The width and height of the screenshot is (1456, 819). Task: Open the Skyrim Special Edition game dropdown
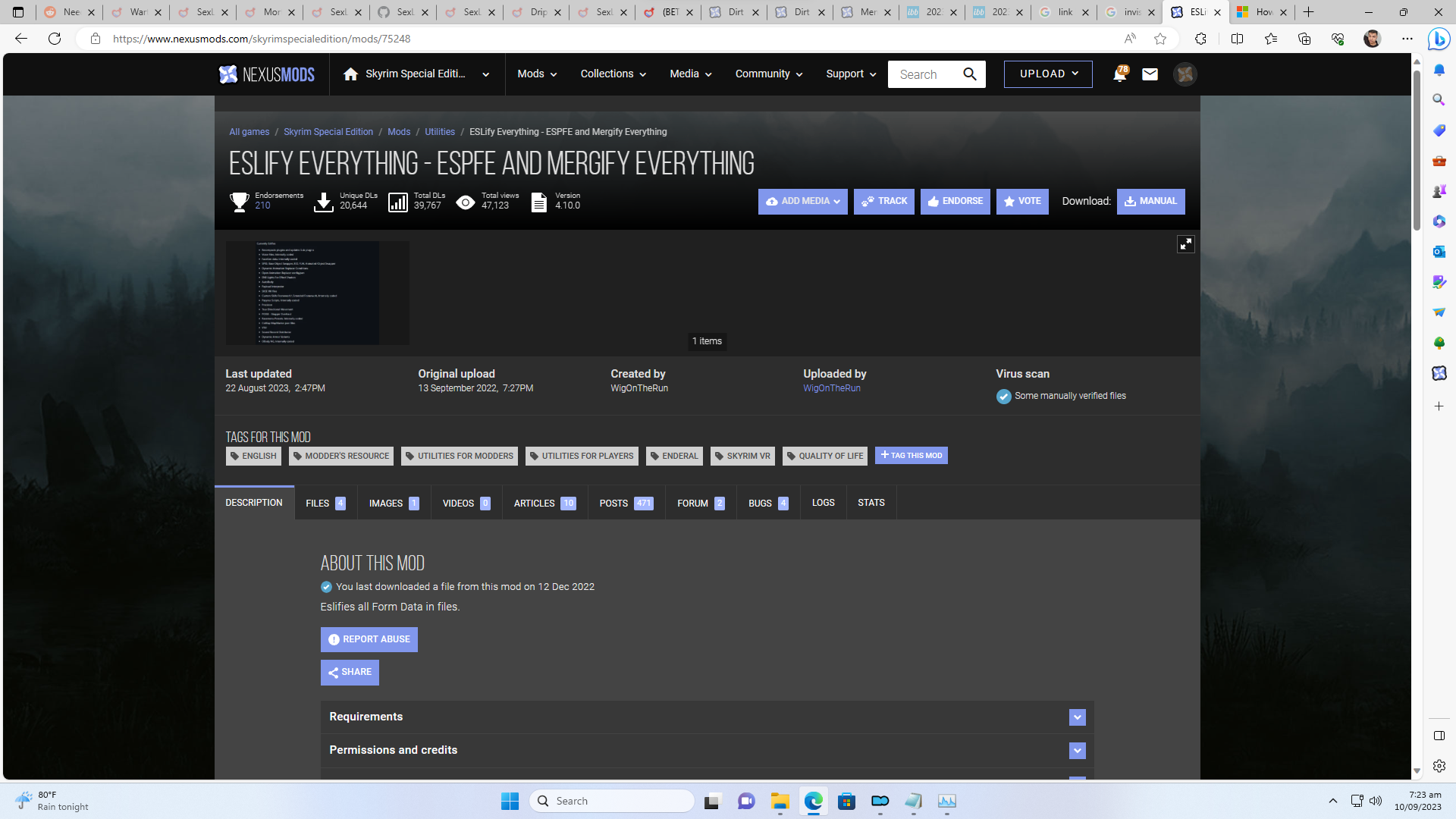pyautogui.click(x=416, y=74)
